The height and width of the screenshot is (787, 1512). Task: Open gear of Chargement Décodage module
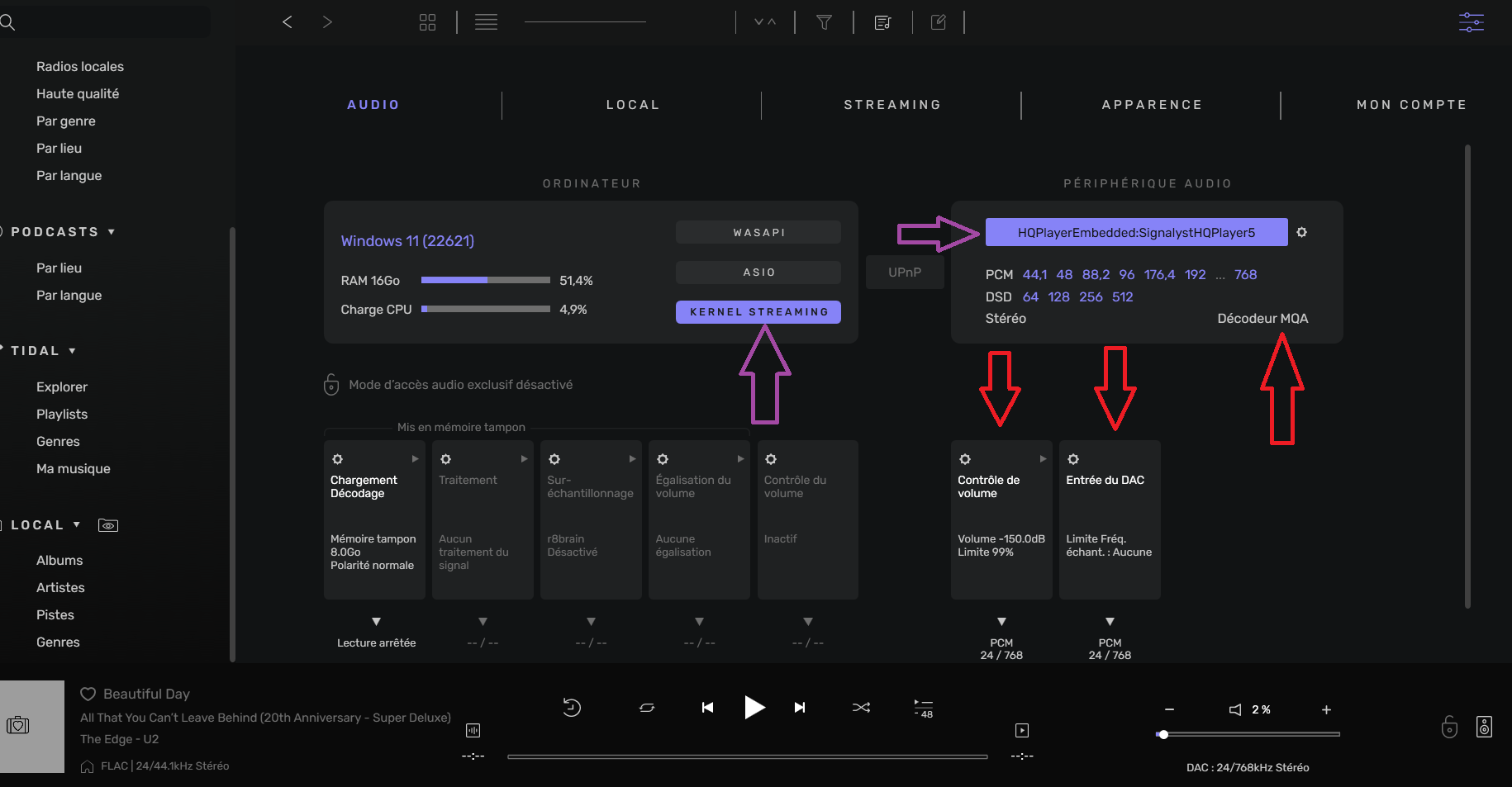tap(337, 459)
